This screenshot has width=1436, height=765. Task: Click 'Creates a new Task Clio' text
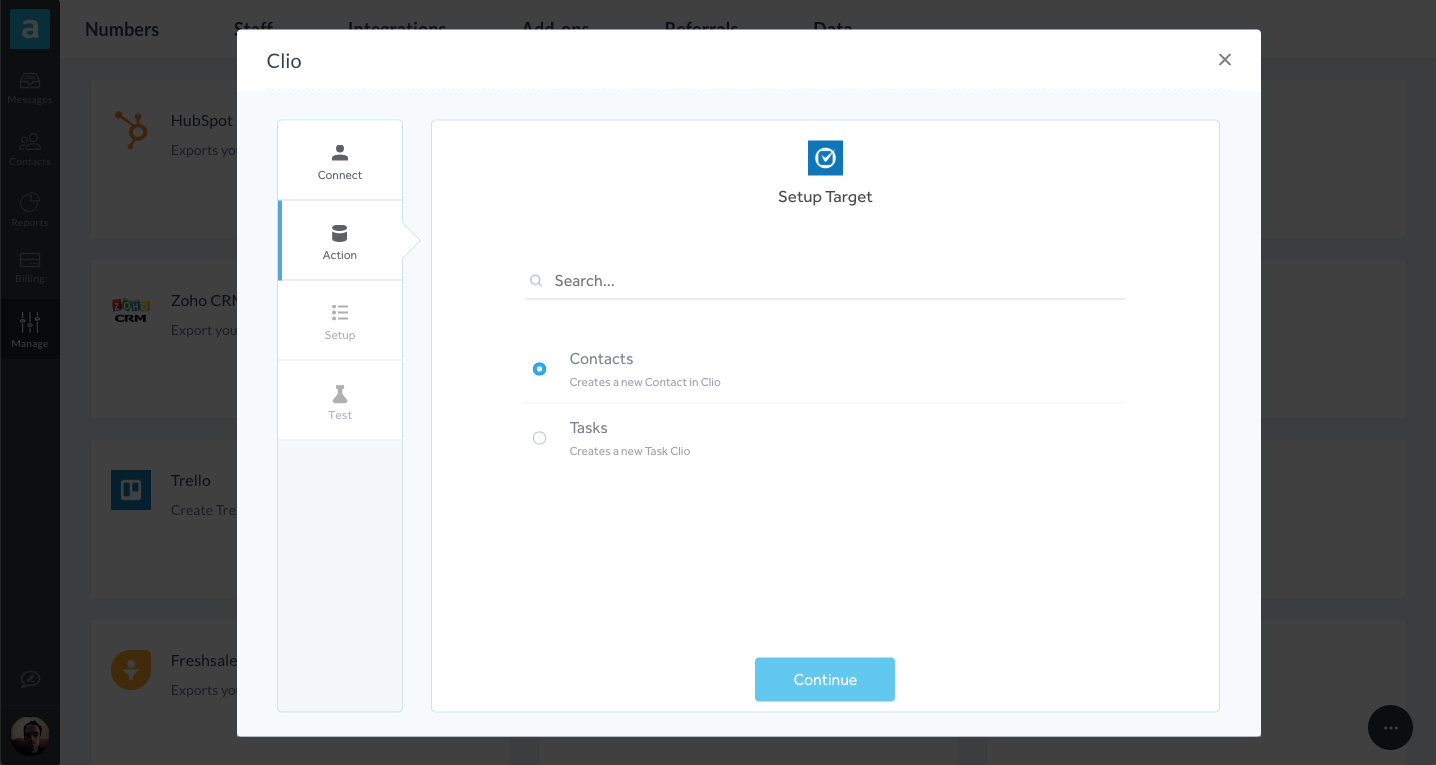pyautogui.click(x=630, y=451)
